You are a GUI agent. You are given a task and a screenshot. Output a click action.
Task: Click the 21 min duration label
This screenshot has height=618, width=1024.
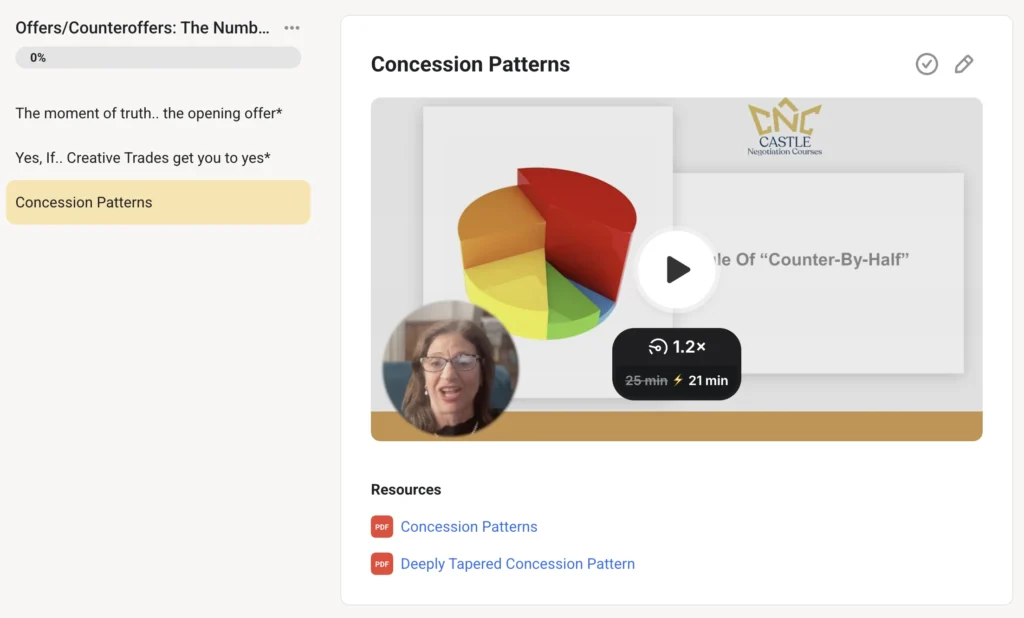click(x=708, y=380)
